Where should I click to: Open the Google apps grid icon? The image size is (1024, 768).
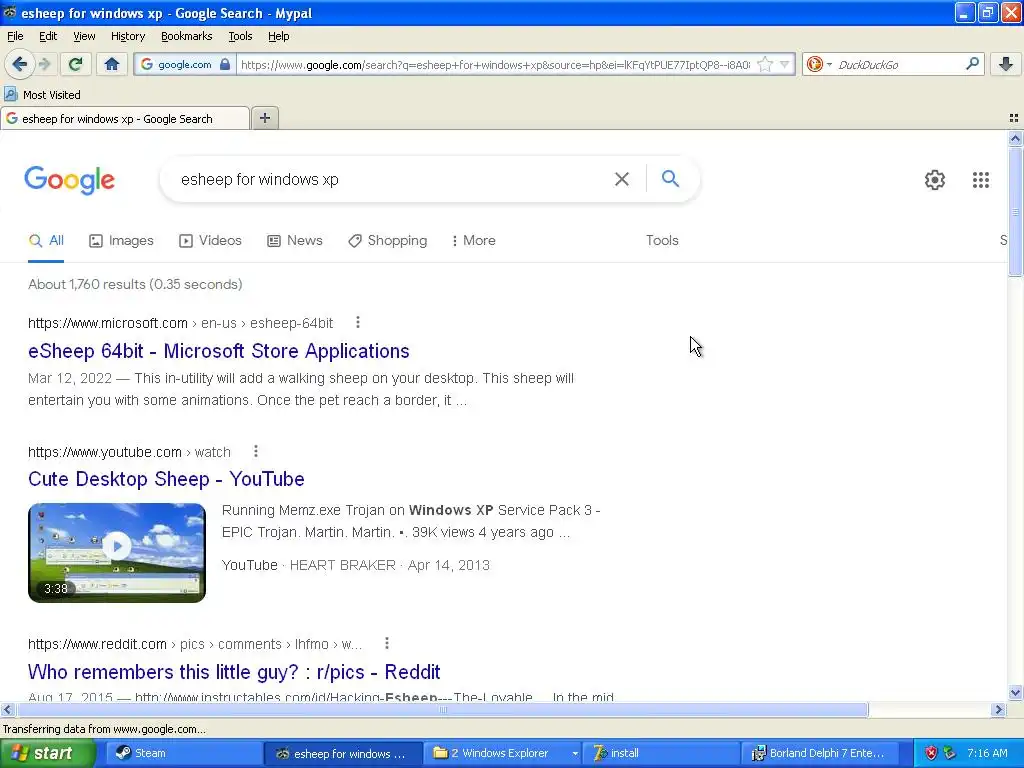click(980, 180)
